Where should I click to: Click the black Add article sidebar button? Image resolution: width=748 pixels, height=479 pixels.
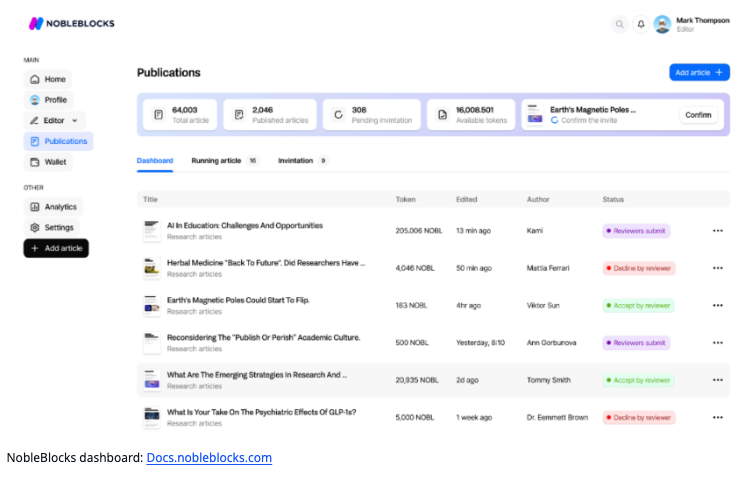[57, 248]
